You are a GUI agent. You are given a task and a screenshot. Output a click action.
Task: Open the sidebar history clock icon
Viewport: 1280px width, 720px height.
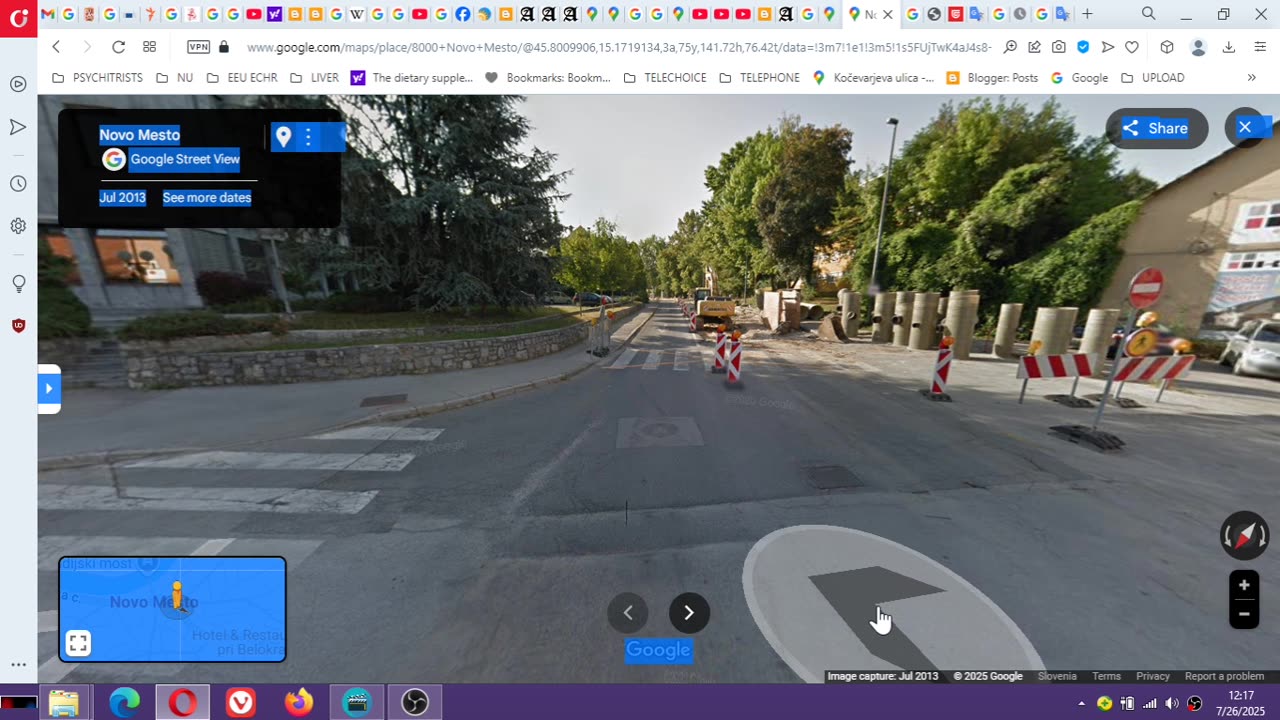coord(18,184)
